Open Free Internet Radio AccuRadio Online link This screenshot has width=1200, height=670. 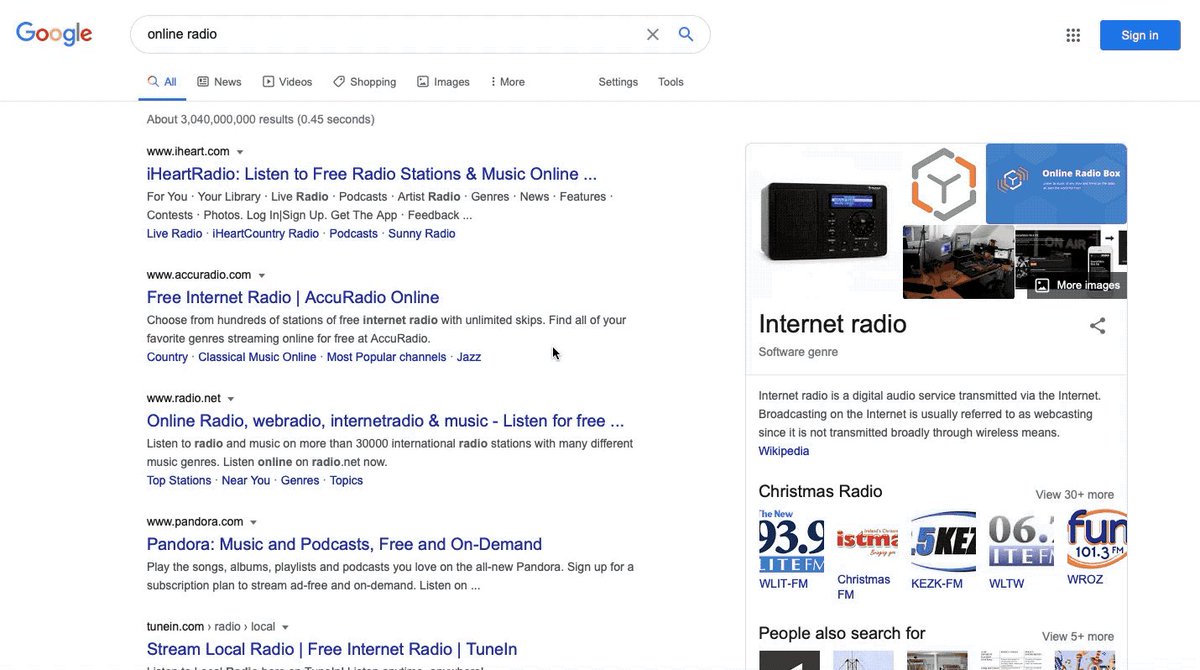(x=293, y=297)
